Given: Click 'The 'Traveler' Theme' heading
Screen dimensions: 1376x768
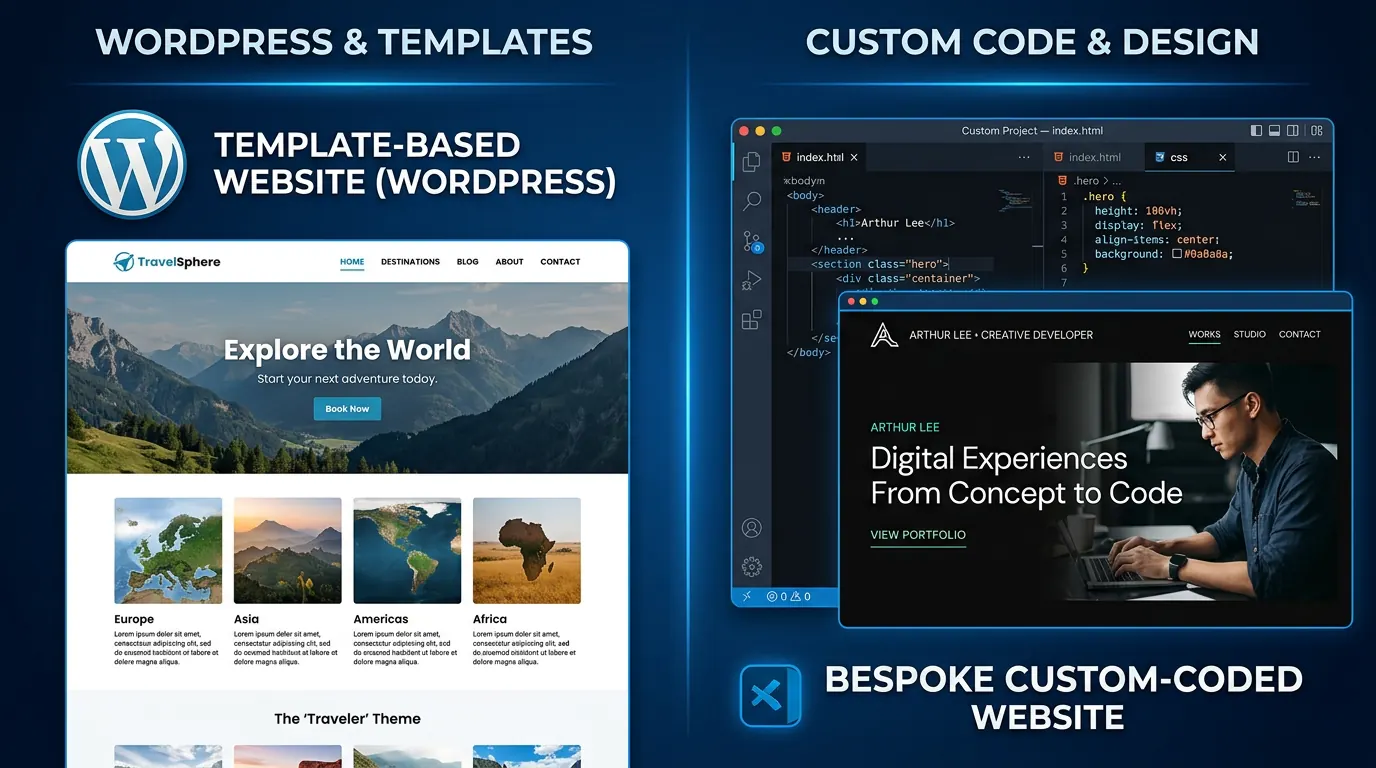Looking at the screenshot, I should click(x=347, y=719).
